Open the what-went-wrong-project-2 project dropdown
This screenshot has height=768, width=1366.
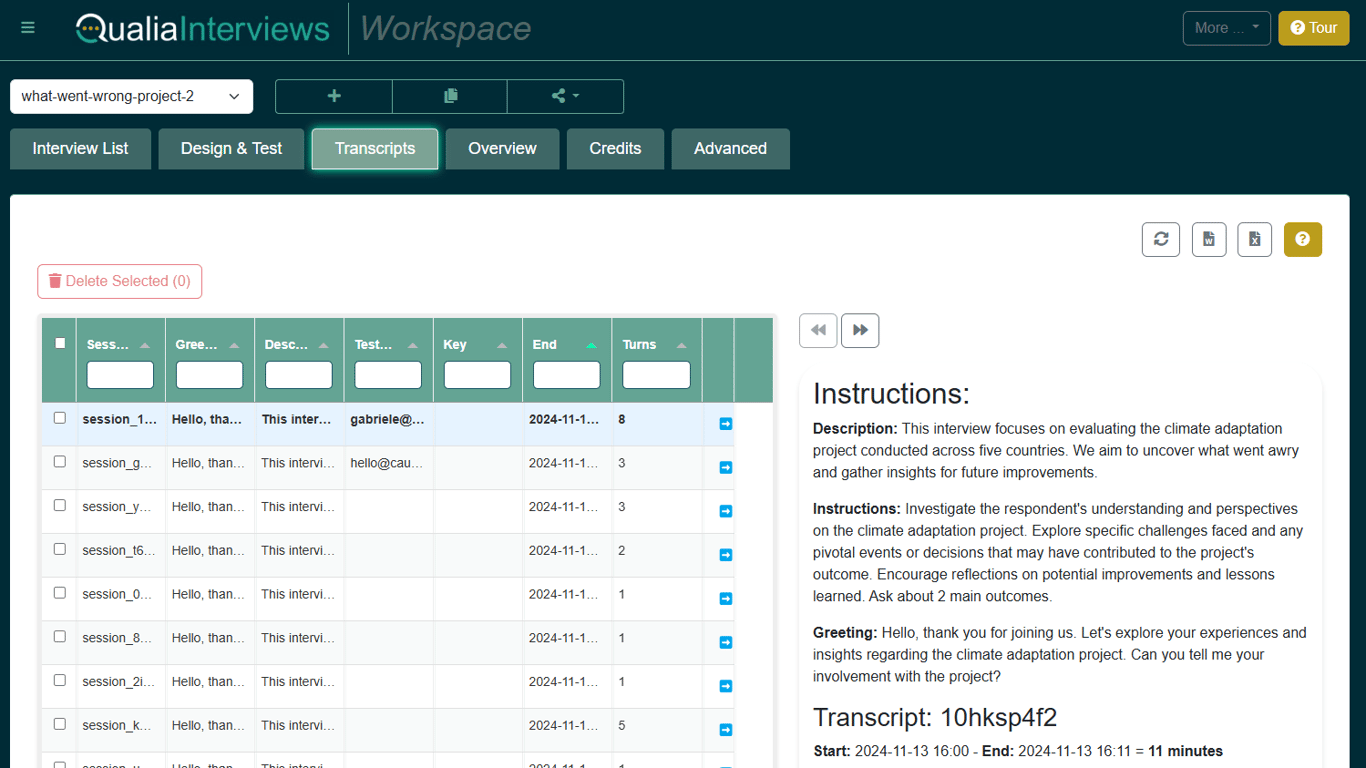(131, 97)
